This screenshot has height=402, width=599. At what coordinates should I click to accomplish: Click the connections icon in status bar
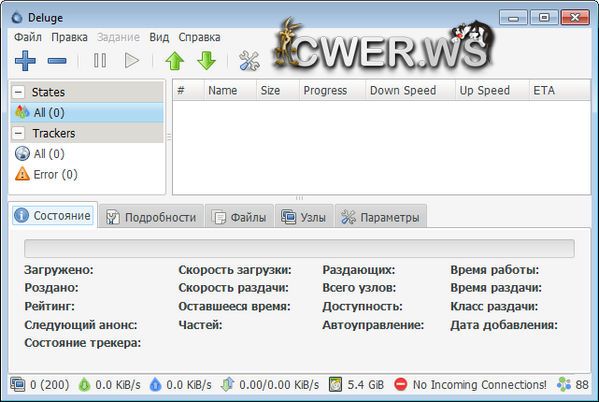point(18,384)
